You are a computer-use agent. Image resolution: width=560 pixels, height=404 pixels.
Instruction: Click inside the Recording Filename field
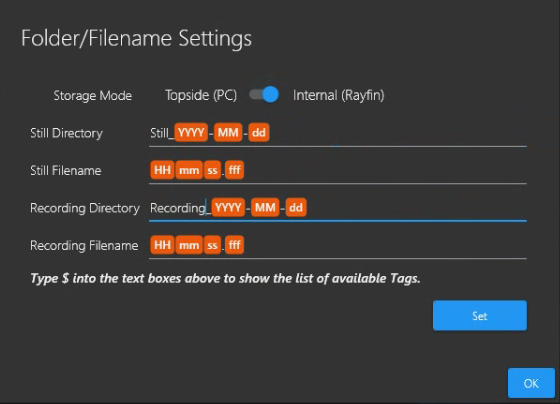click(x=338, y=246)
